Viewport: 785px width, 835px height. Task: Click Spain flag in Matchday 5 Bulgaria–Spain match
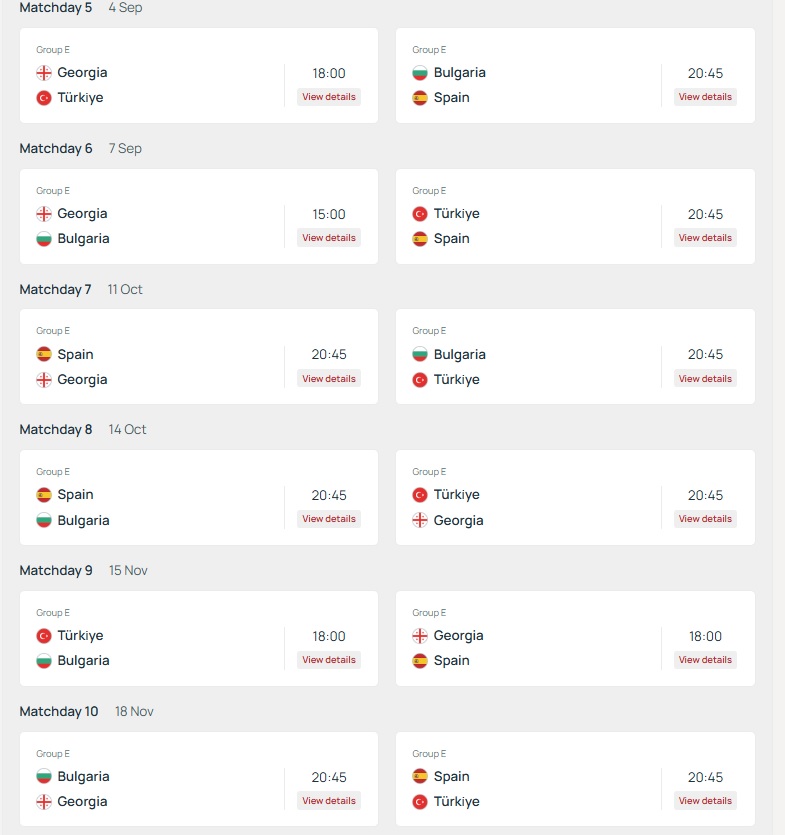coord(420,98)
